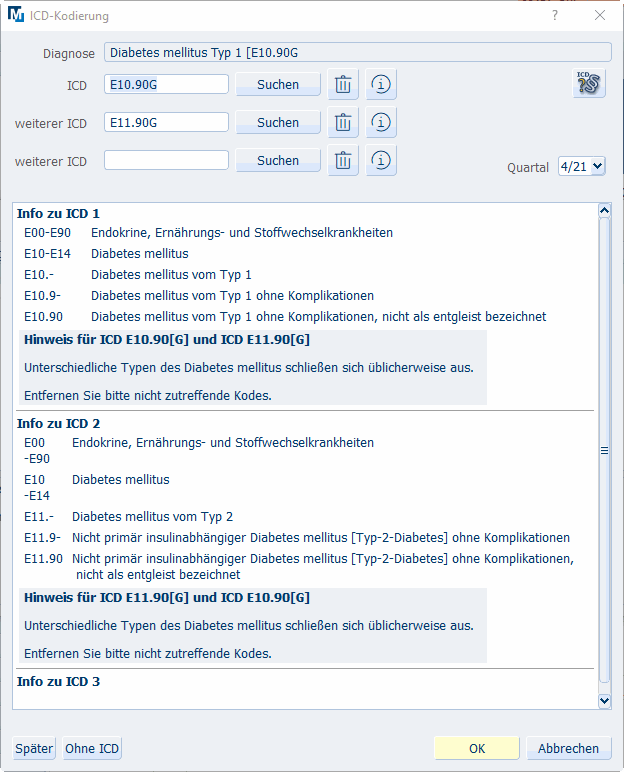Viewport: 624px width, 772px height.
Task: Click the empty third weiterer ICD field
Action: pos(166,161)
